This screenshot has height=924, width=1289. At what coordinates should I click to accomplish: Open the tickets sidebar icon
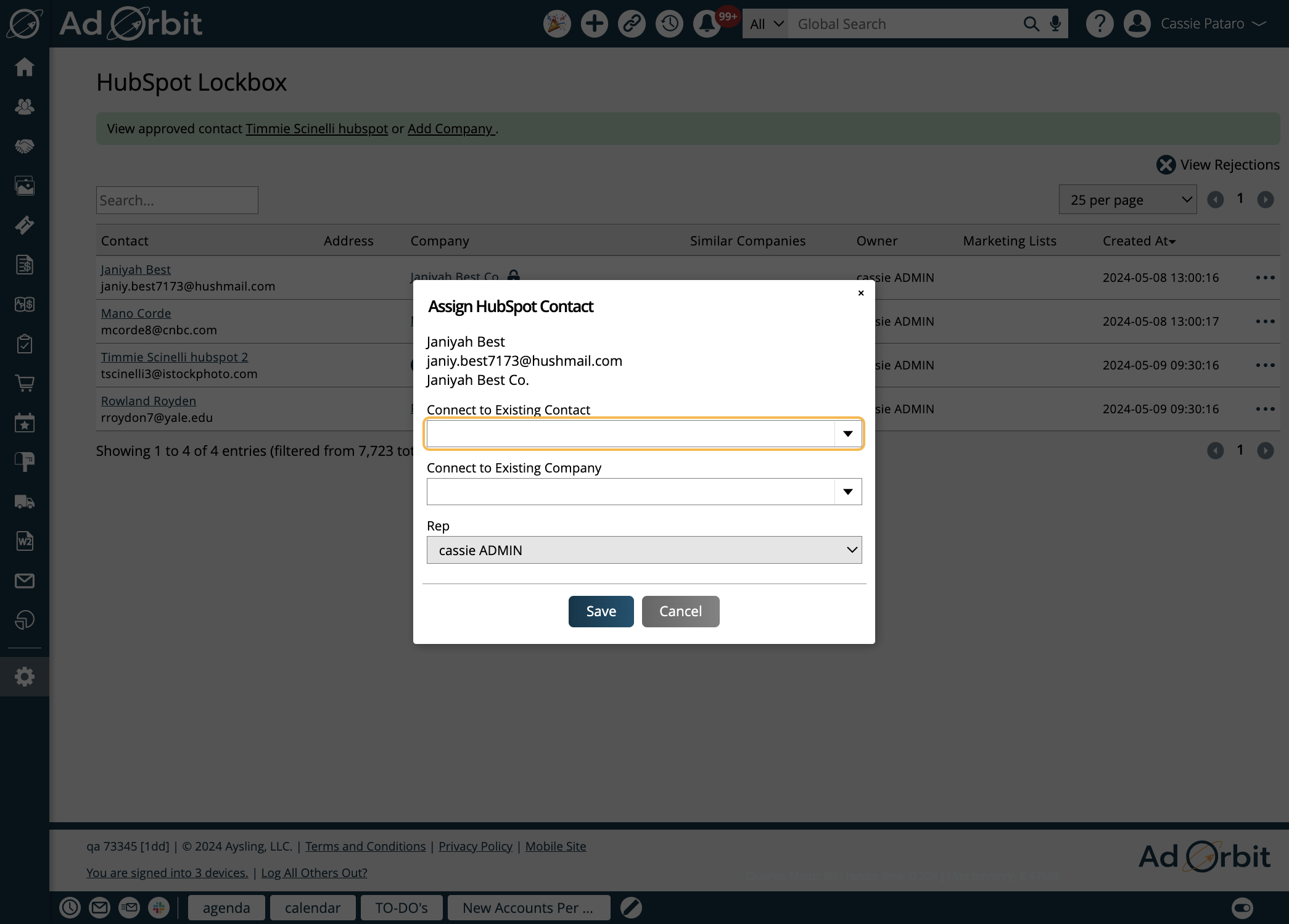25,225
